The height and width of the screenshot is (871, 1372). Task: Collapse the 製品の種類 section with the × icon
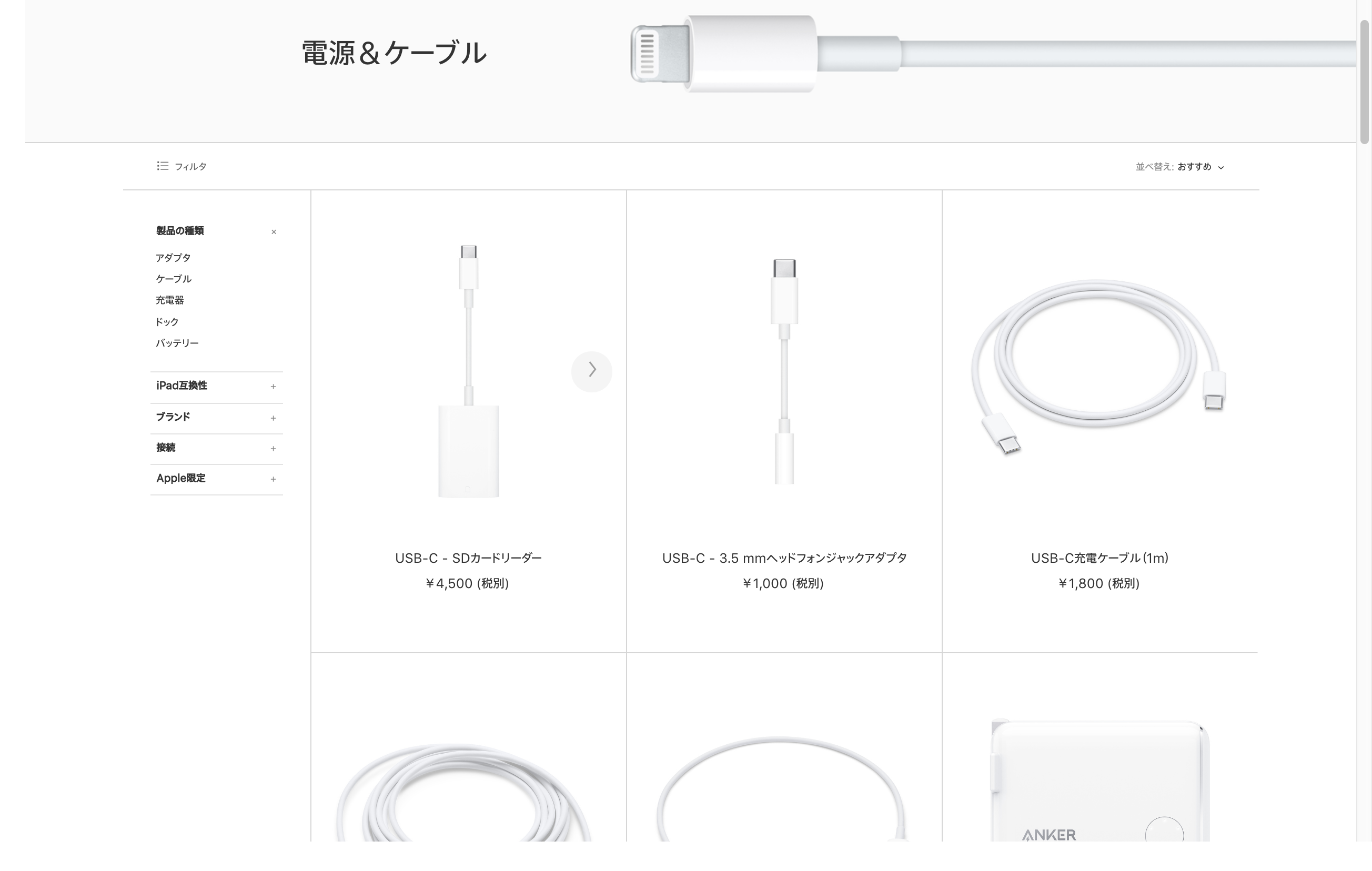(x=274, y=231)
